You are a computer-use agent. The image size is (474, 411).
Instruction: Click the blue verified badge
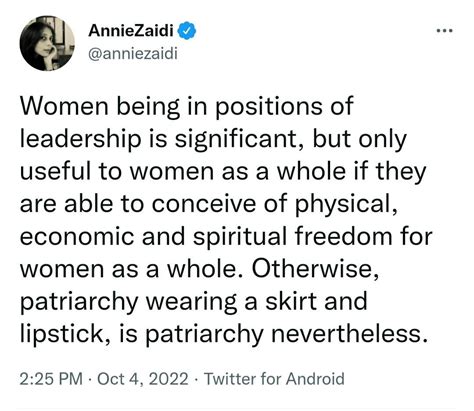tap(187, 31)
